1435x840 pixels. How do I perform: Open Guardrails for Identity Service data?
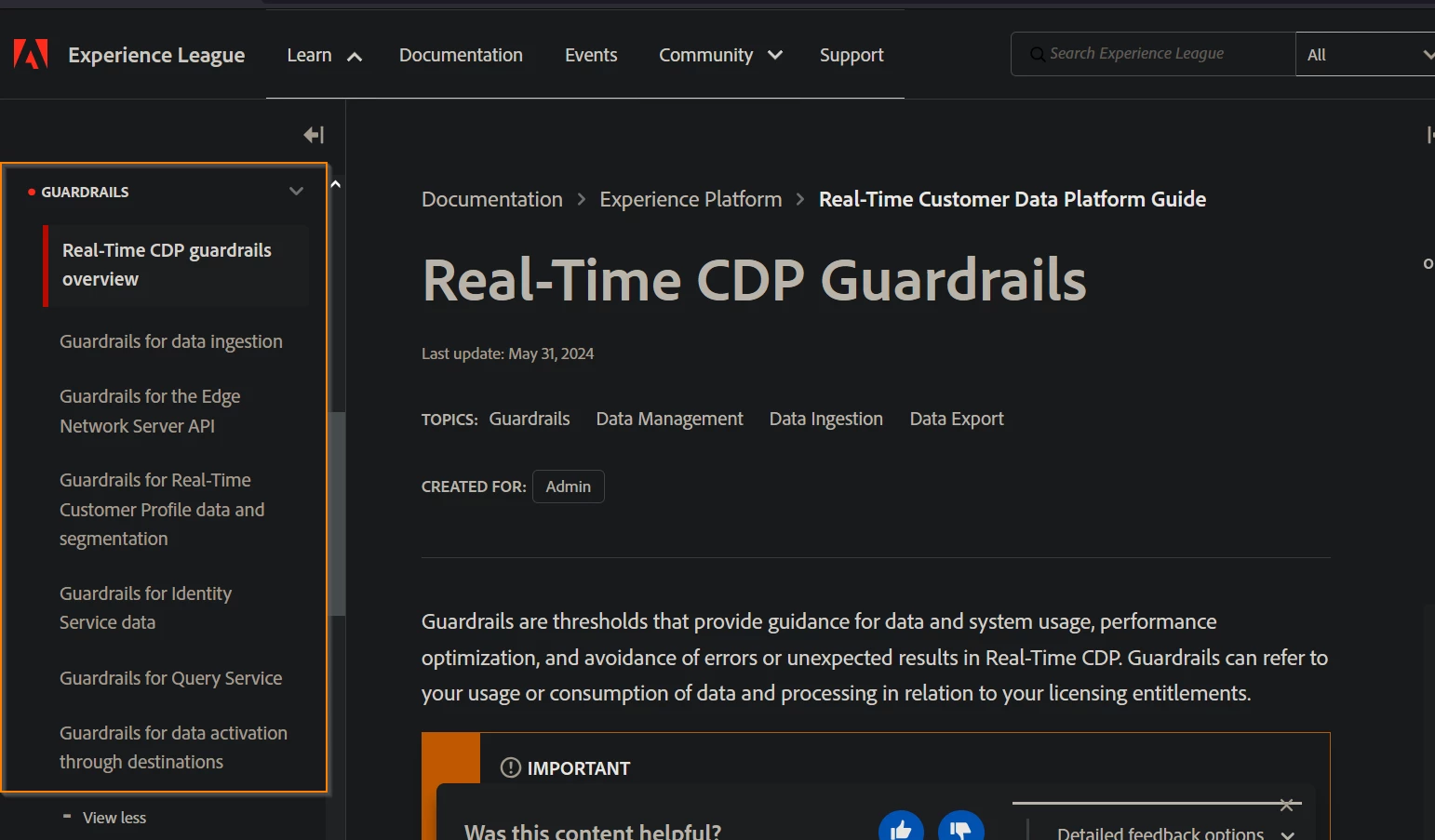tap(145, 607)
